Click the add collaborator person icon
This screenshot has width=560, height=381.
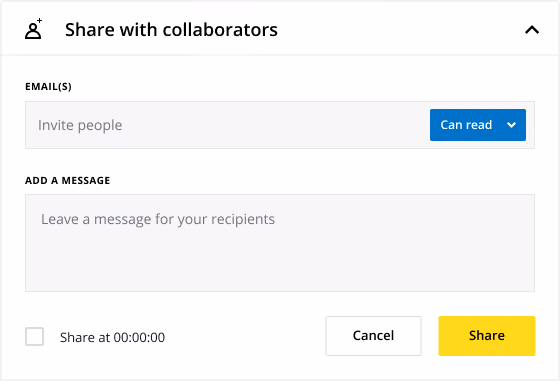[x=33, y=29]
